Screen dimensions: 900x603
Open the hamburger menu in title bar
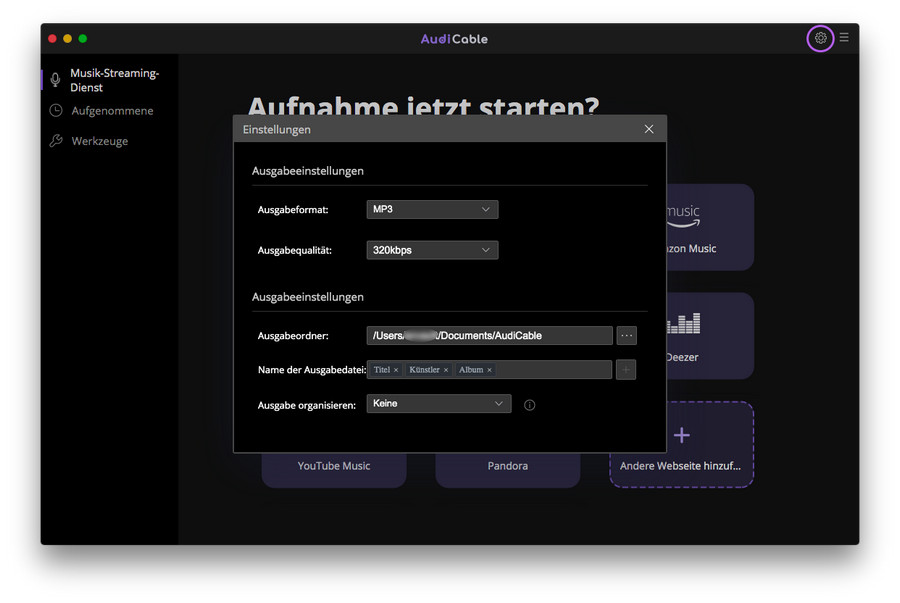[844, 37]
